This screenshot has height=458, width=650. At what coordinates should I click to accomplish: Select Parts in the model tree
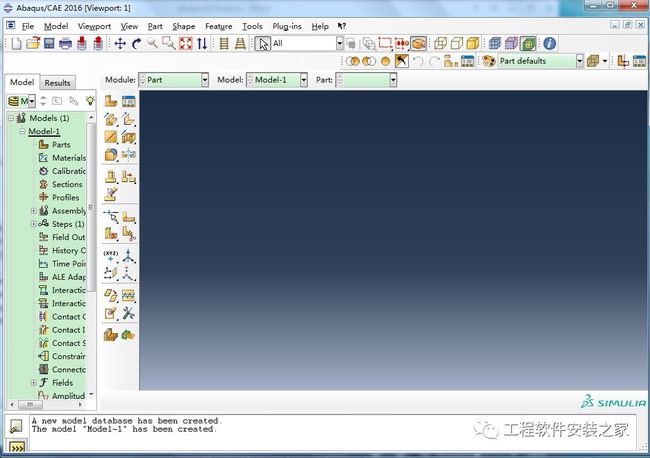pyautogui.click(x=61, y=145)
